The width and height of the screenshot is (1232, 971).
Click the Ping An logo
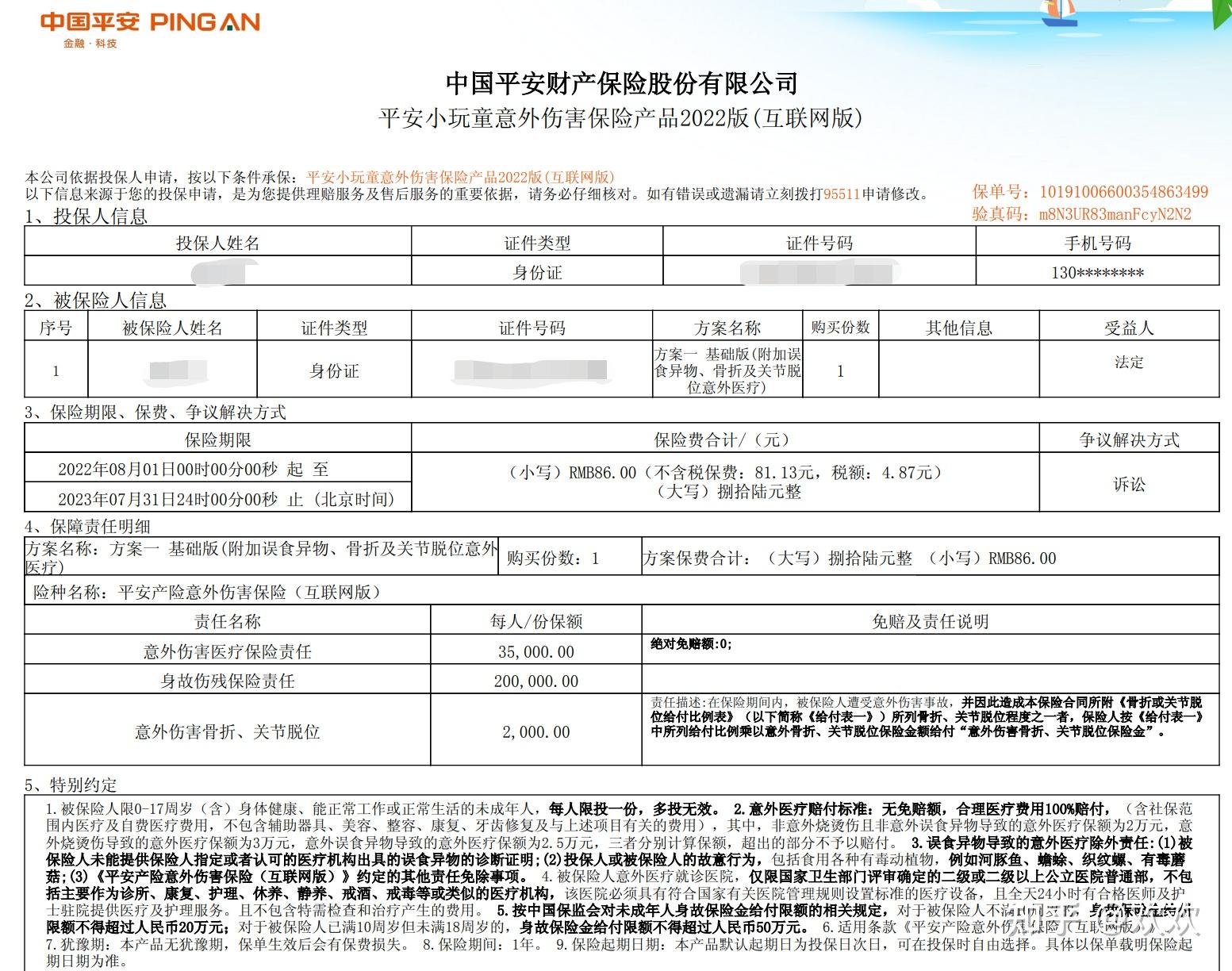coord(150,29)
